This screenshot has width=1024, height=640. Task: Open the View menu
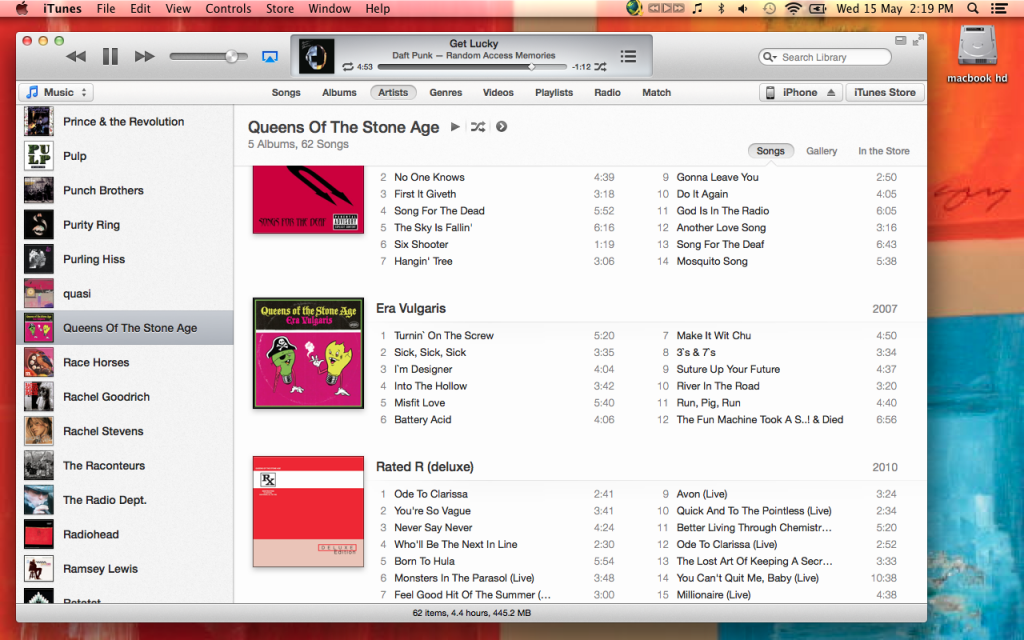(x=178, y=8)
